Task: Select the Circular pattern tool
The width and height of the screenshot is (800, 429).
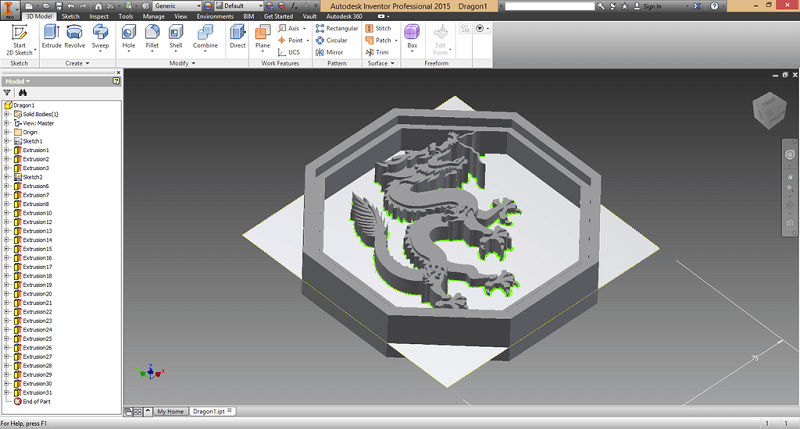Action: 332,40
